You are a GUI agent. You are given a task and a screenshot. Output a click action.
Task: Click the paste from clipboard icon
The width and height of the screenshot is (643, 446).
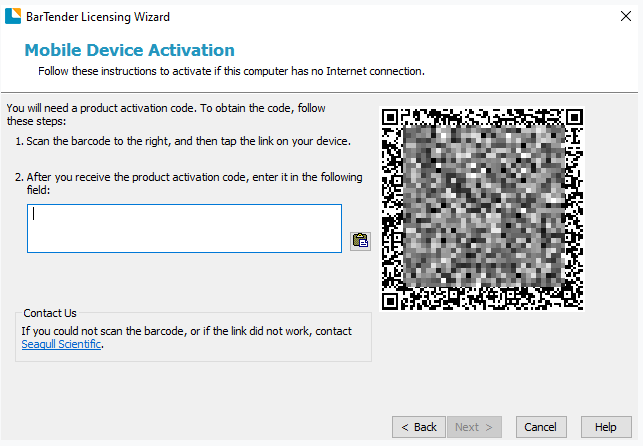click(x=360, y=241)
